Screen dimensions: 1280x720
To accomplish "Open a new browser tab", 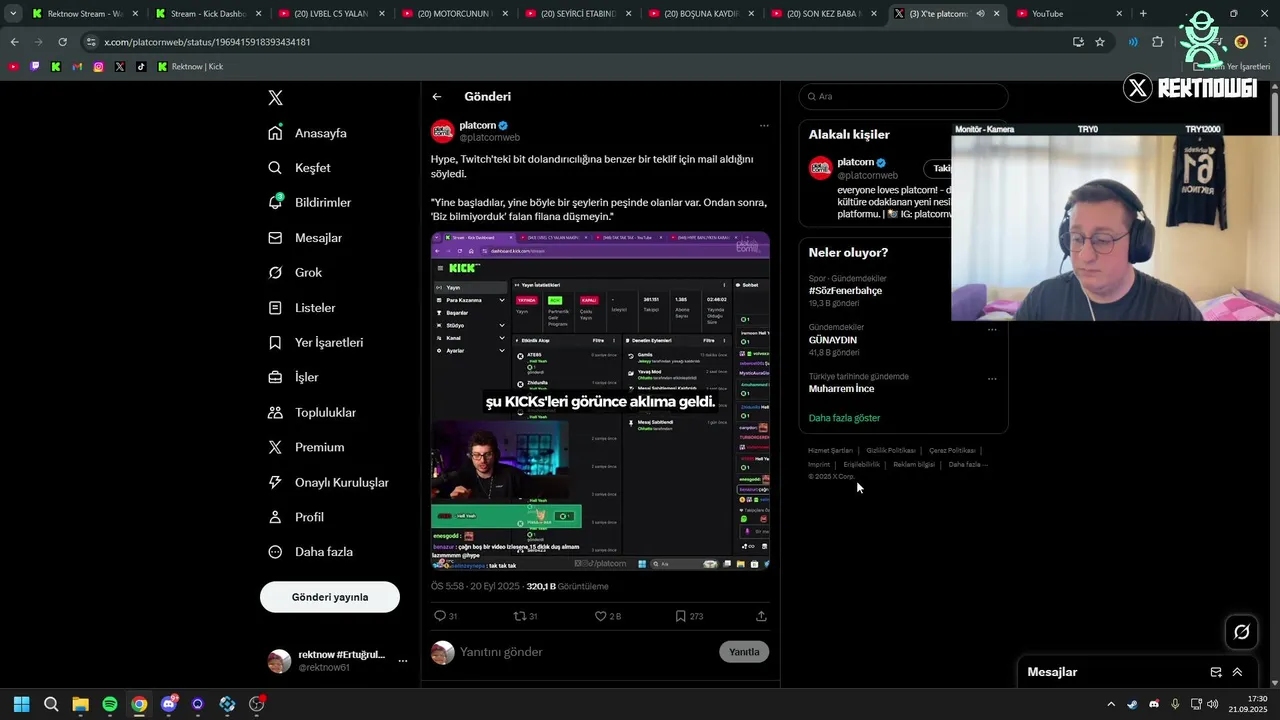I will pyautogui.click(x=1143, y=14).
